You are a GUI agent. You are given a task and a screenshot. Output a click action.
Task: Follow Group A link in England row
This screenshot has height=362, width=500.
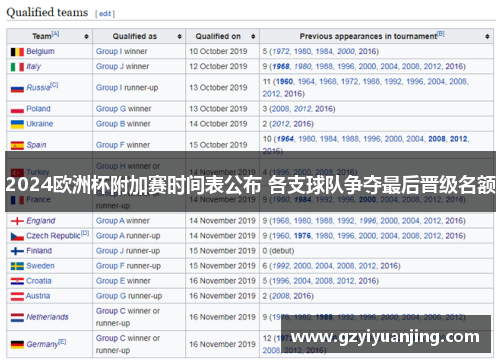[110, 221]
